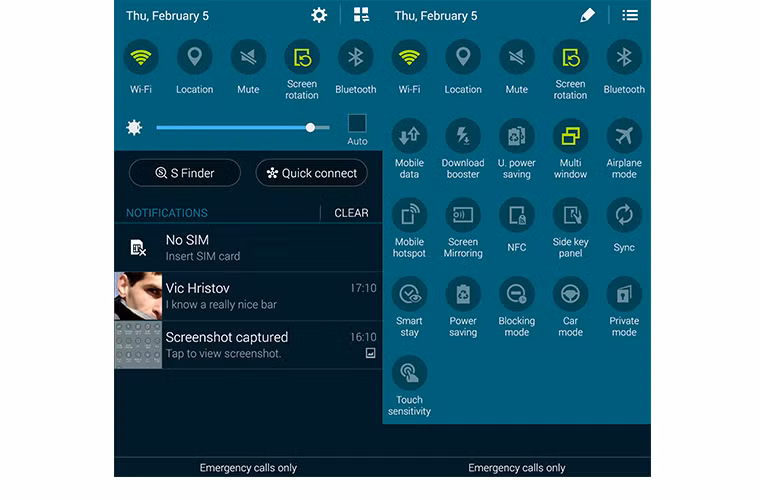The height and width of the screenshot is (500, 760).
Task: Tap the date text in the notification panel header
Action: pyautogui.click(x=167, y=16)
